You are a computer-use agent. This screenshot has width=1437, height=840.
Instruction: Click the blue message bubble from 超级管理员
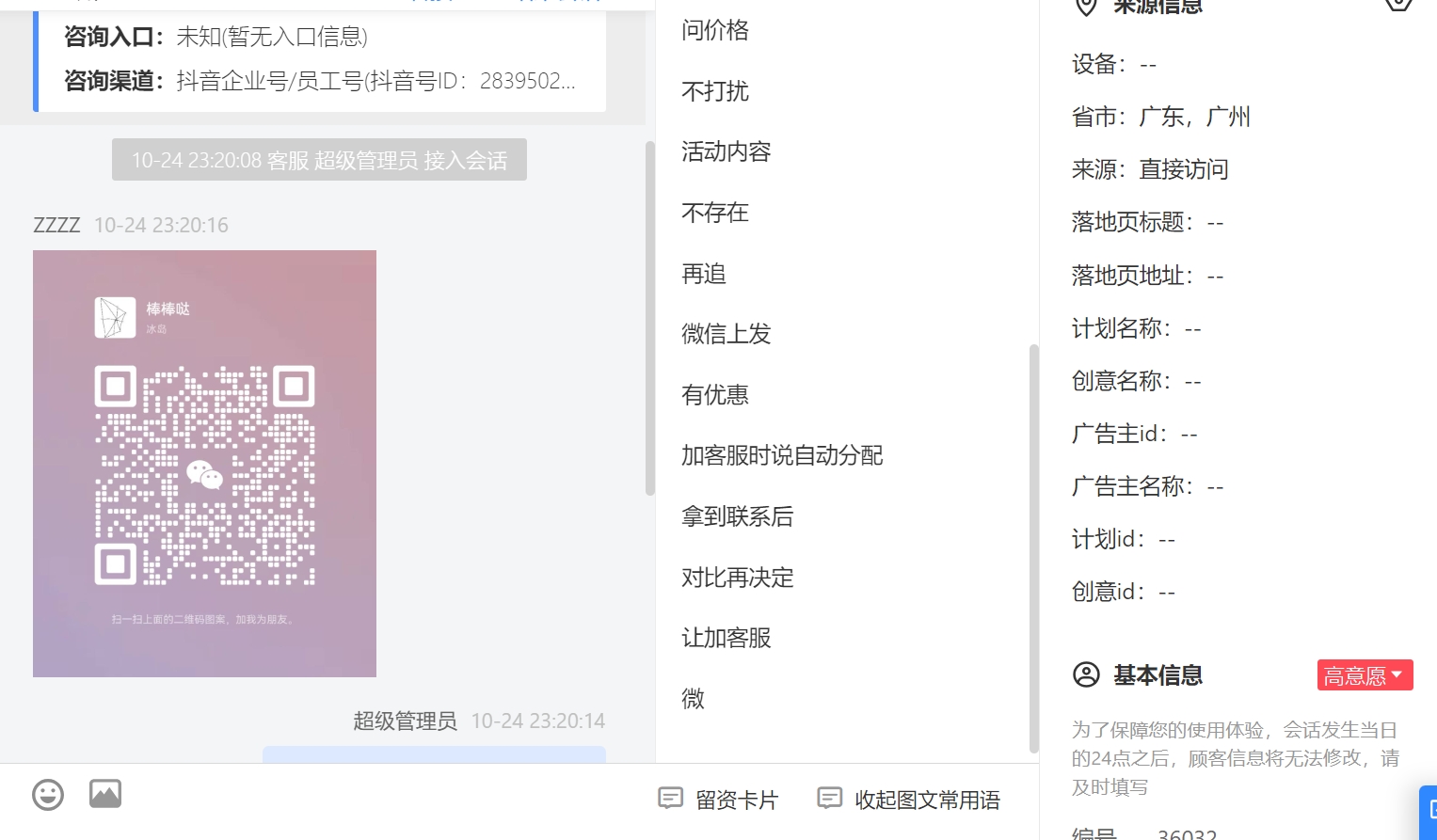[434, 754]
